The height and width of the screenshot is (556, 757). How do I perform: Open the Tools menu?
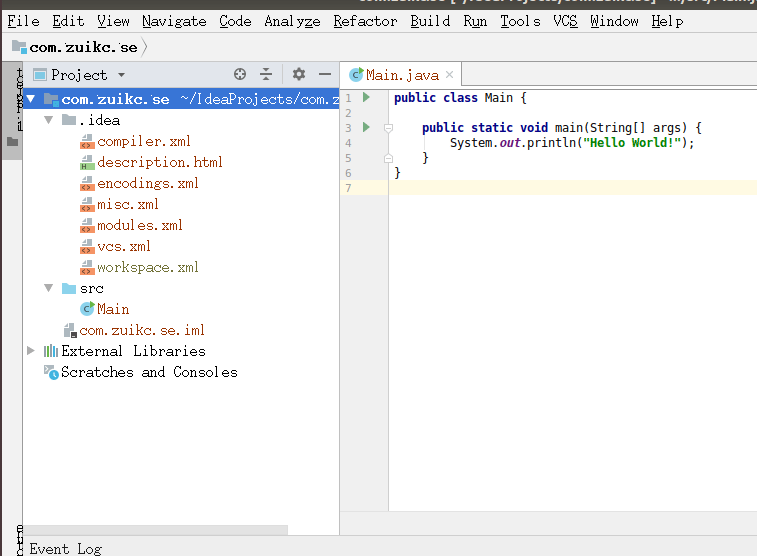tap(520, 21)
